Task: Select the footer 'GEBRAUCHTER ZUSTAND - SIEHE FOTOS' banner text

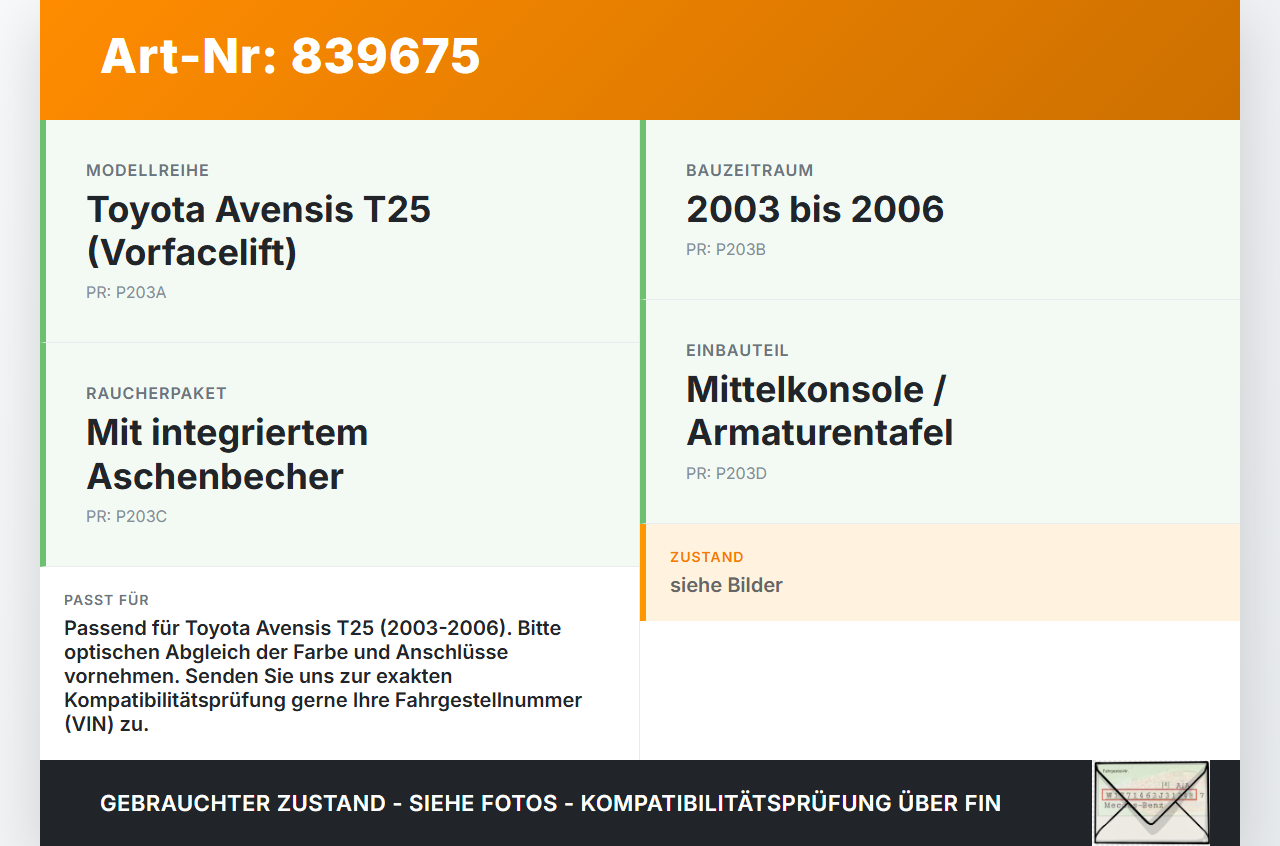Action: click(550, 803)
